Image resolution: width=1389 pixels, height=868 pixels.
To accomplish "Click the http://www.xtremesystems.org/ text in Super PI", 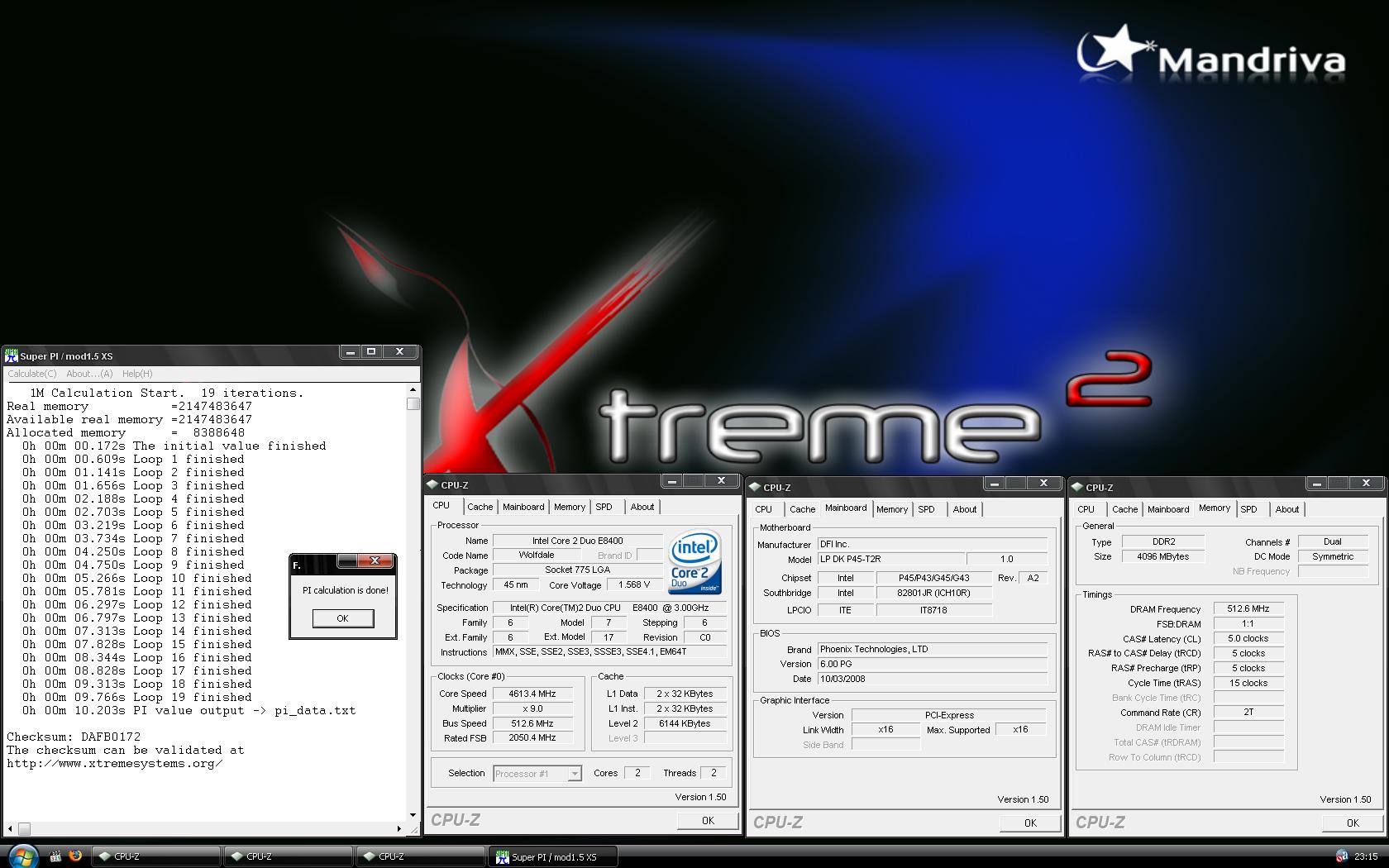I will click(115, 763).
